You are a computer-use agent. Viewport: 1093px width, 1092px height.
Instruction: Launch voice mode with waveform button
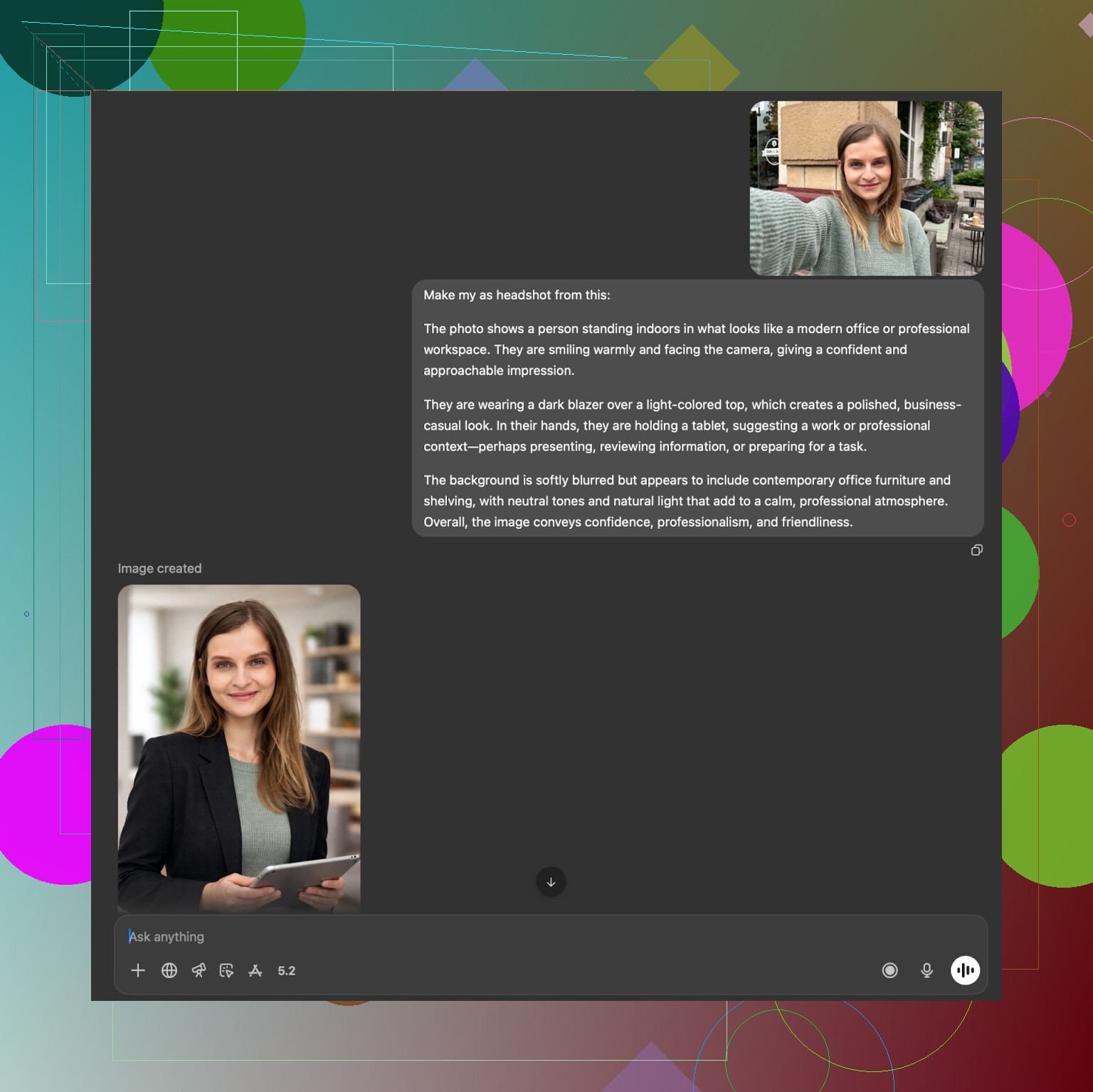tap(965, 970)
